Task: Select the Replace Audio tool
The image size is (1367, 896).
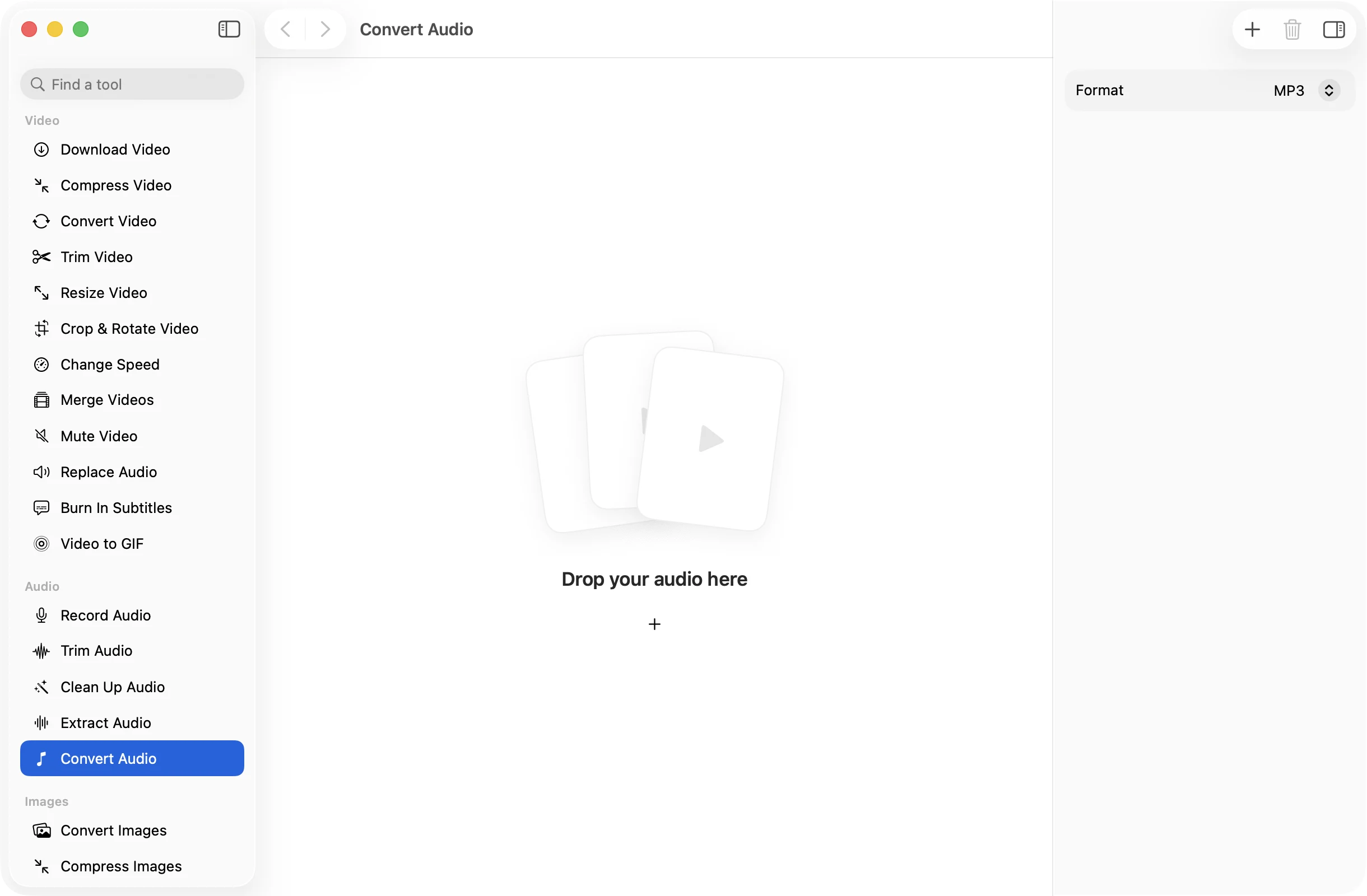Action: click(132, 472)
